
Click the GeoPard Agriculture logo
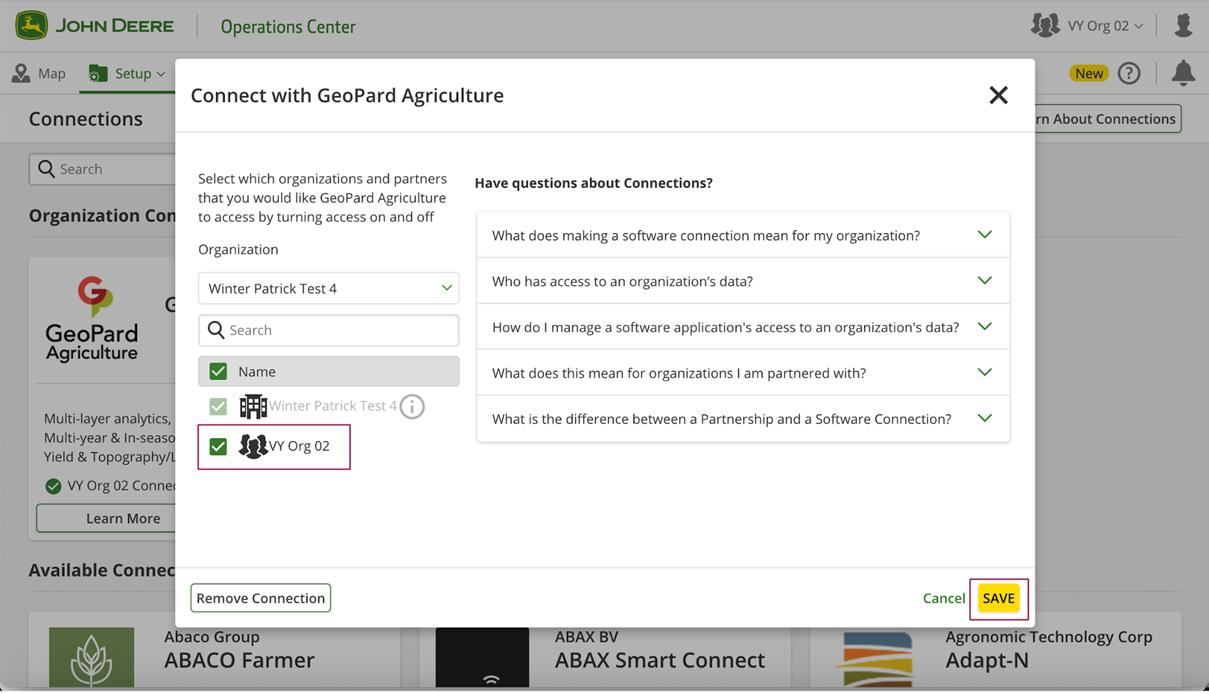pyautogui.click(x=92, y=320)
